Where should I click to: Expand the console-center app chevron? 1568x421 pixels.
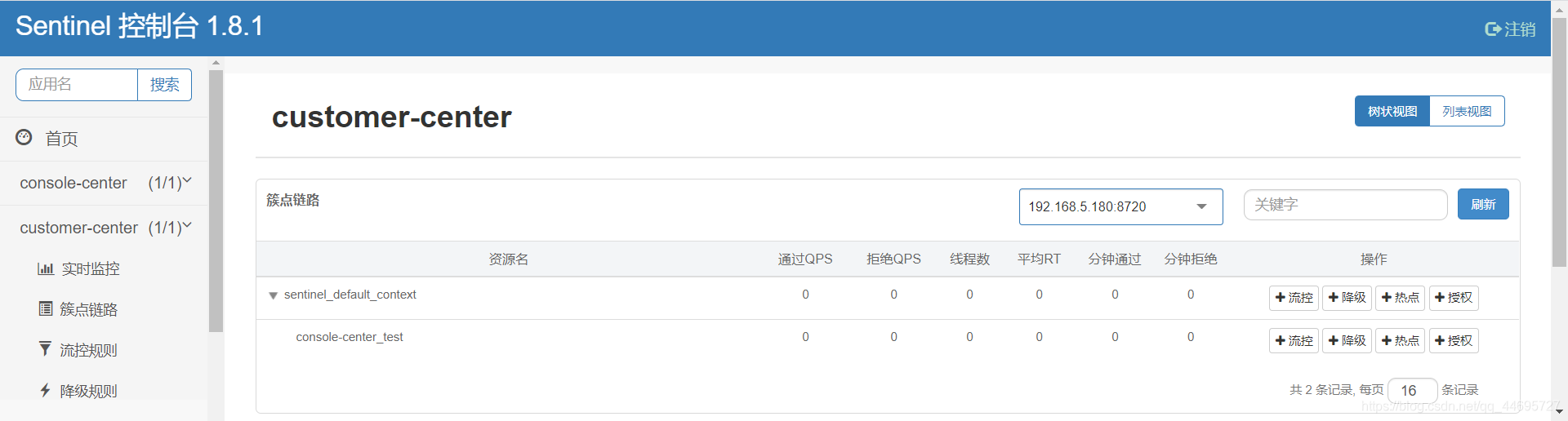coord(187,181)
